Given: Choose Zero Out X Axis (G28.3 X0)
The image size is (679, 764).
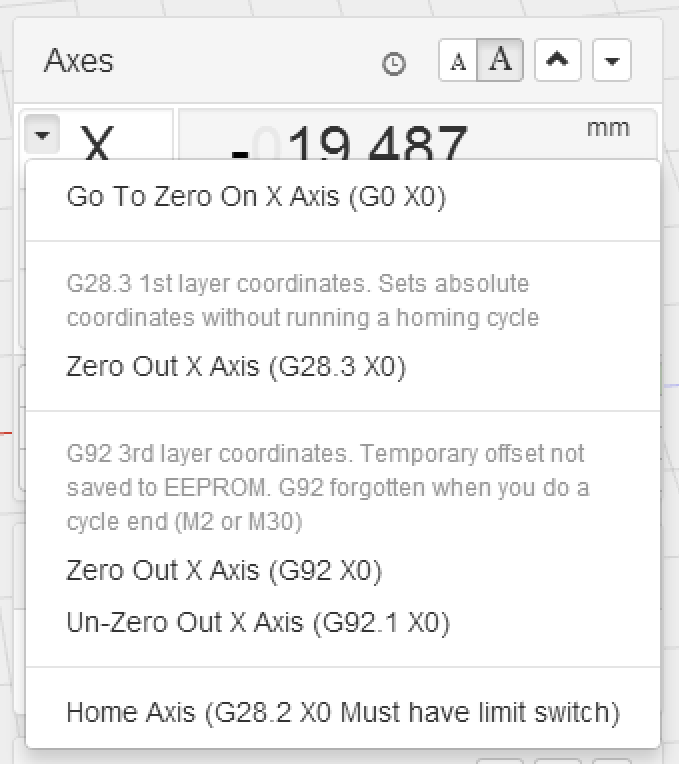Looking at the screenshot, I should point(236,367).
